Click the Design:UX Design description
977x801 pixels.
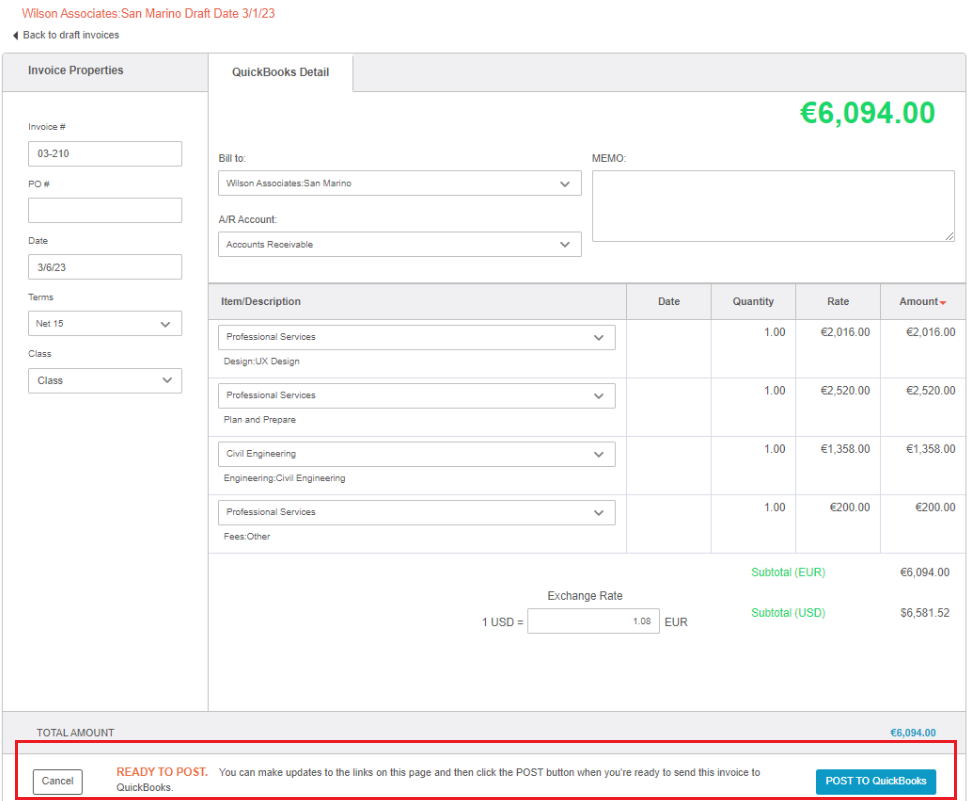pyautogui.click(x=261, y=361)
